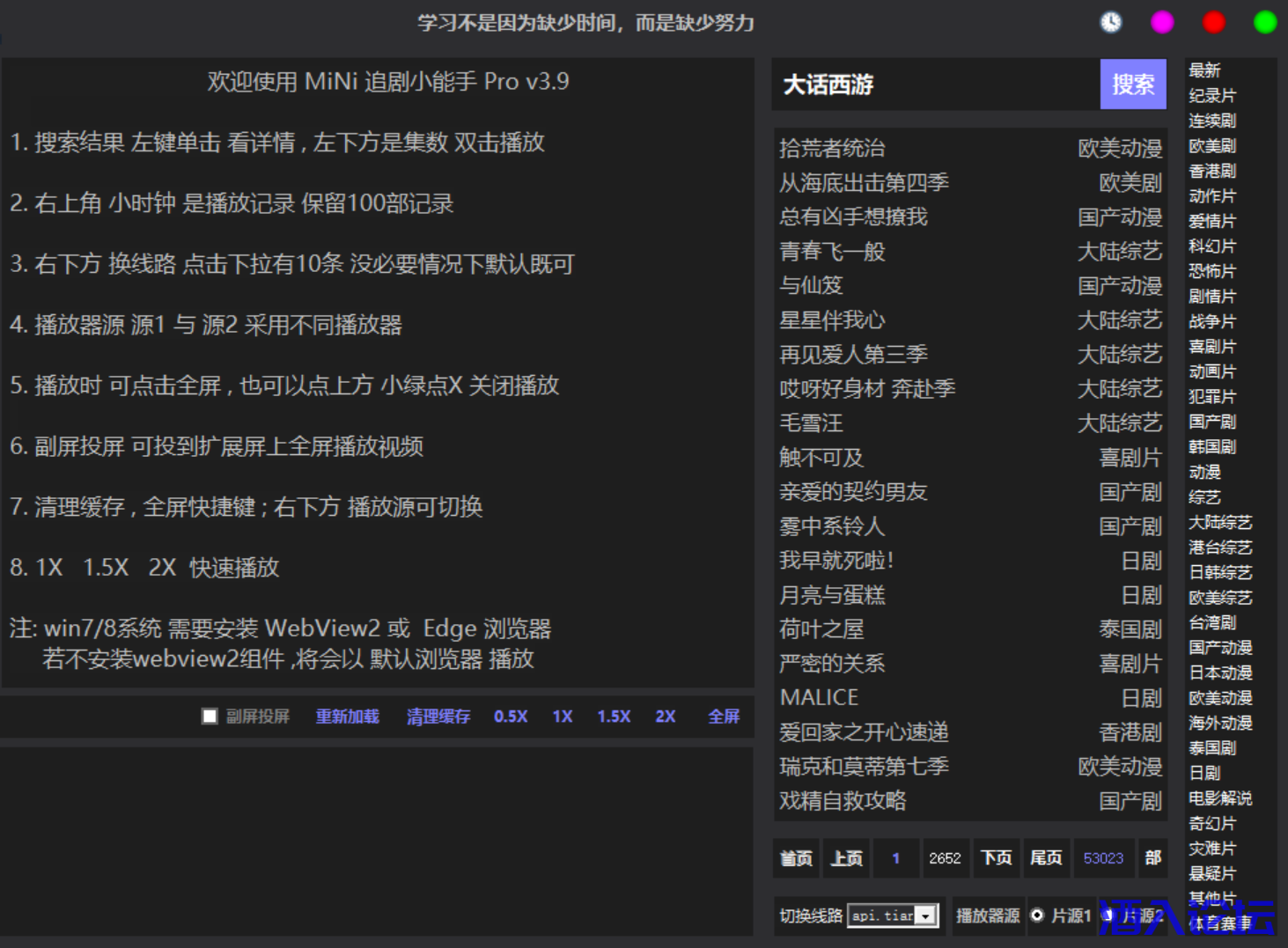The image size is (1288, 948).
Task: Click 清理缓存 to clear cache
Action: tap(438, 717)
